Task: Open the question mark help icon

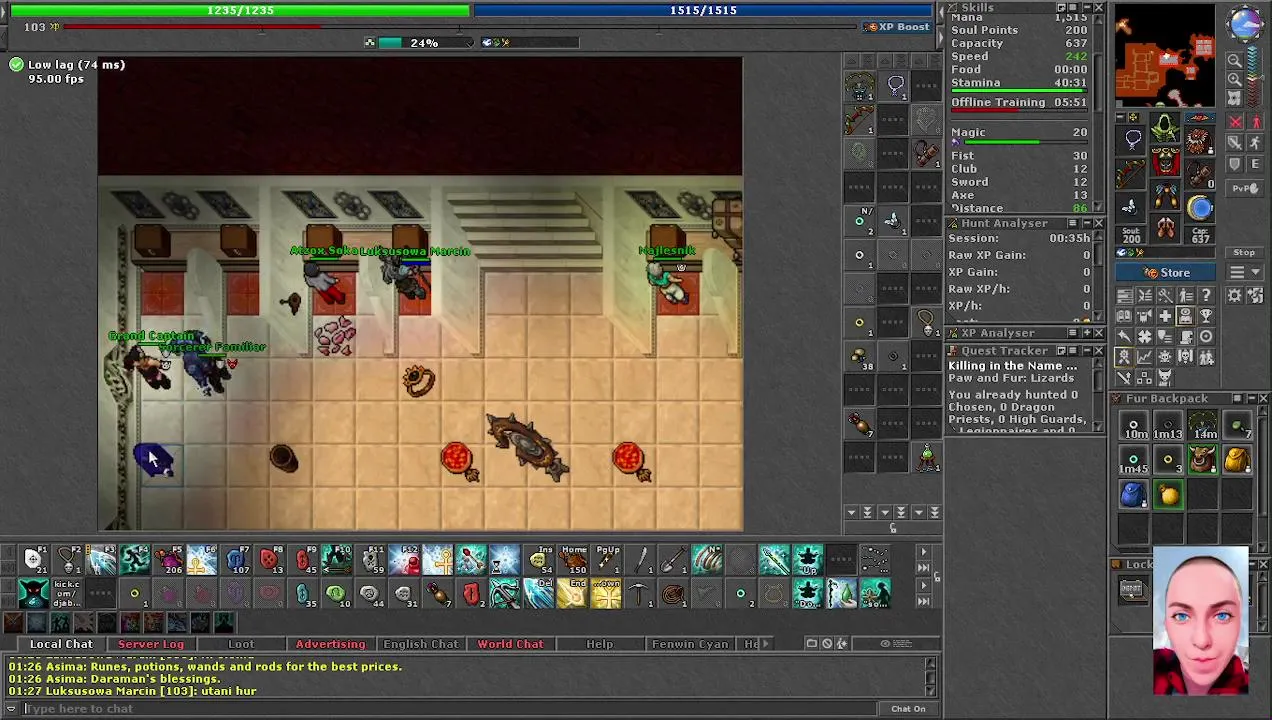Action: click(x=1206, y=295)
